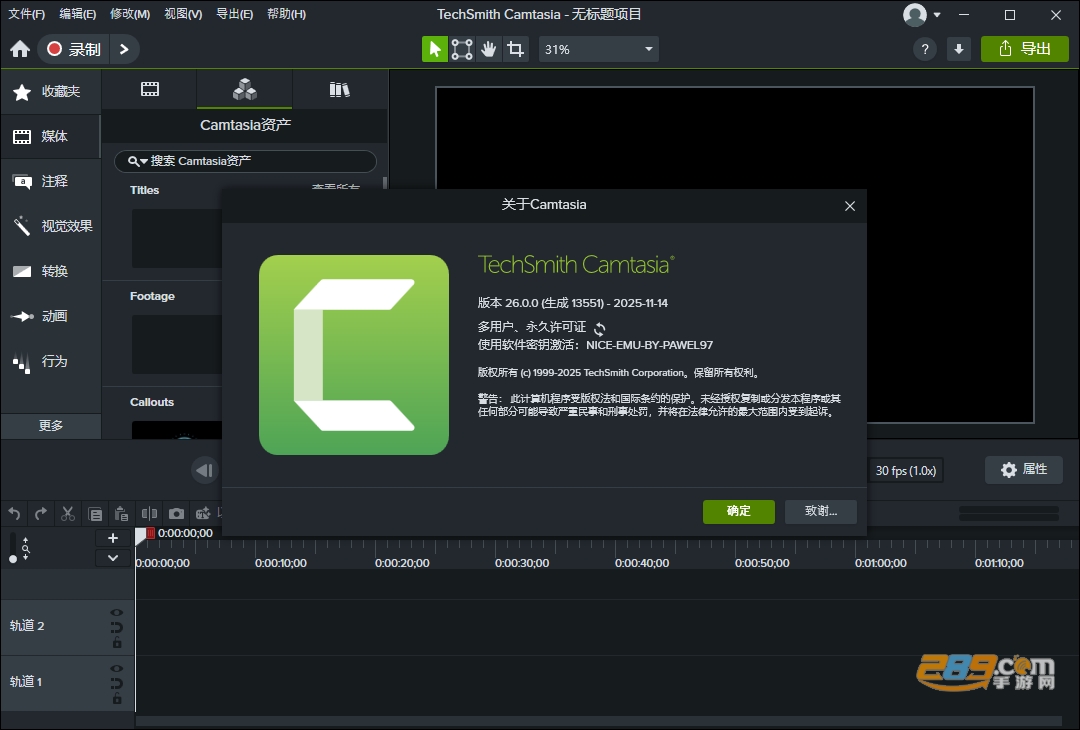
Task: Add a track with the plus button
Action: [x=113, y=539]
